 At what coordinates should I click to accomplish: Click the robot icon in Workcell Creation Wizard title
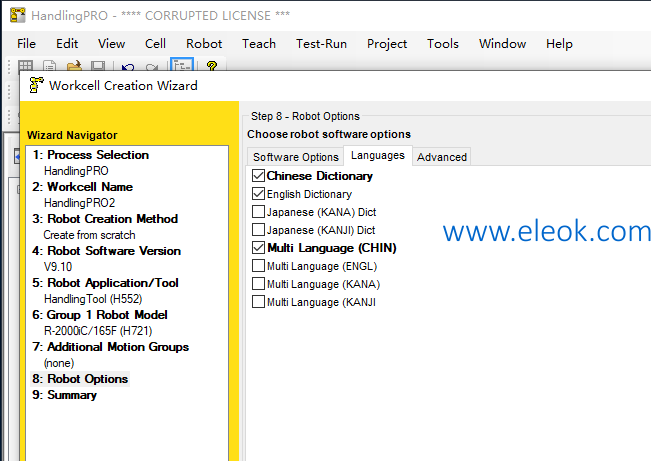click(x=36, y=85)
